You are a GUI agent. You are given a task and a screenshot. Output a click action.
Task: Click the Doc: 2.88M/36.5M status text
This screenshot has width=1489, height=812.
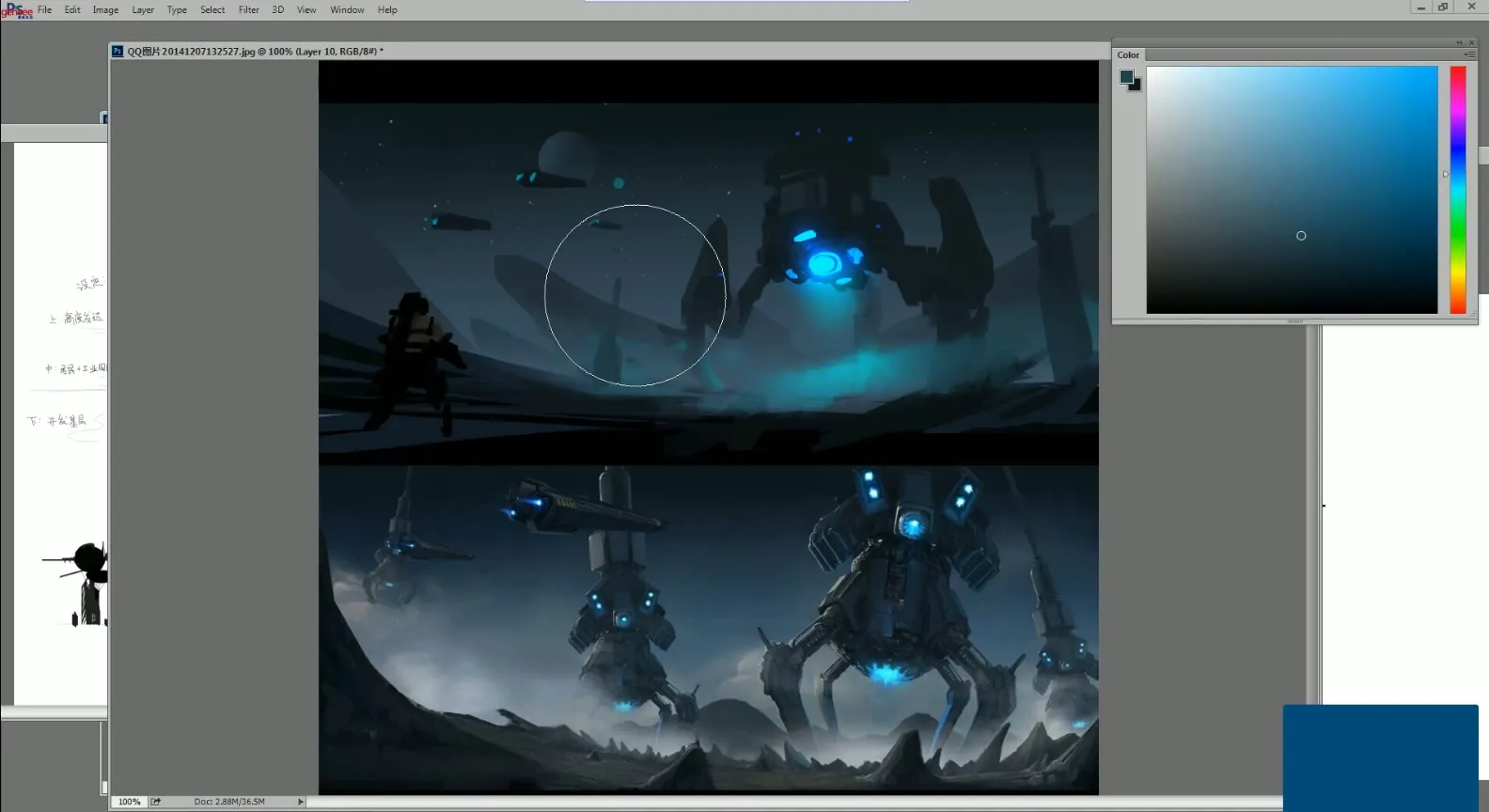tap(229, 802)
